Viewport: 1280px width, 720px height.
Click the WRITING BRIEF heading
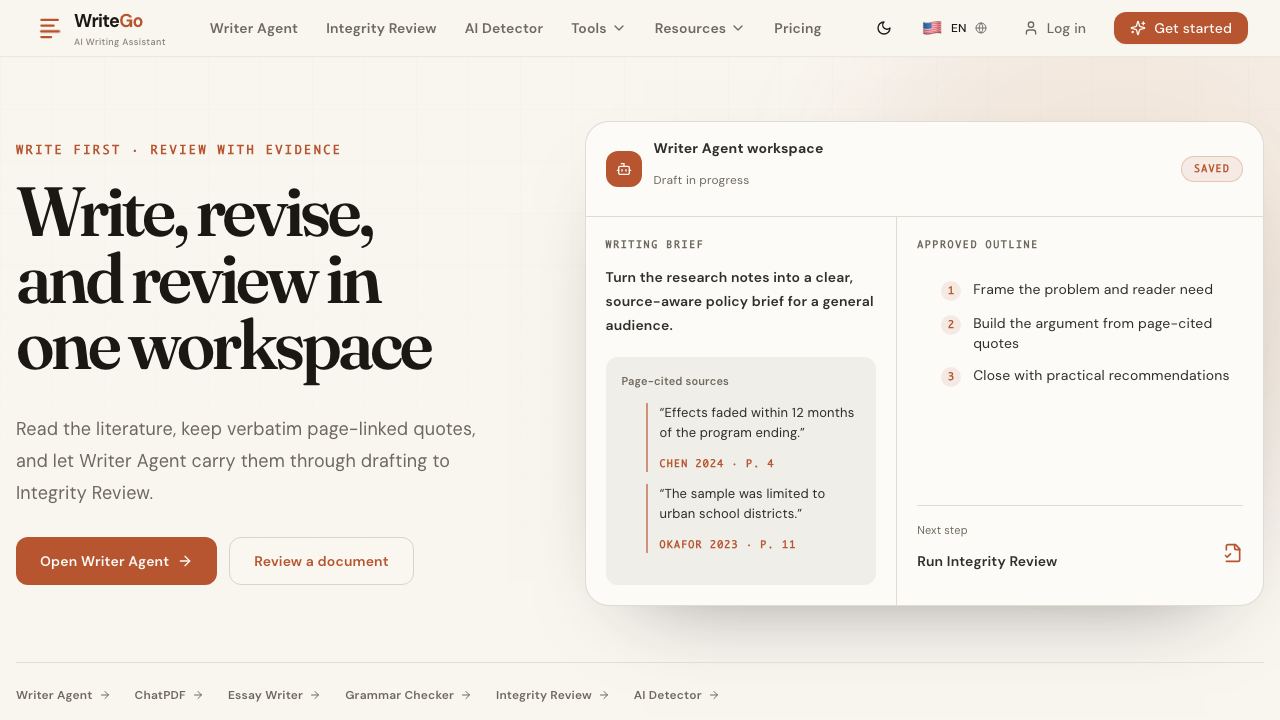coord(654,245)
